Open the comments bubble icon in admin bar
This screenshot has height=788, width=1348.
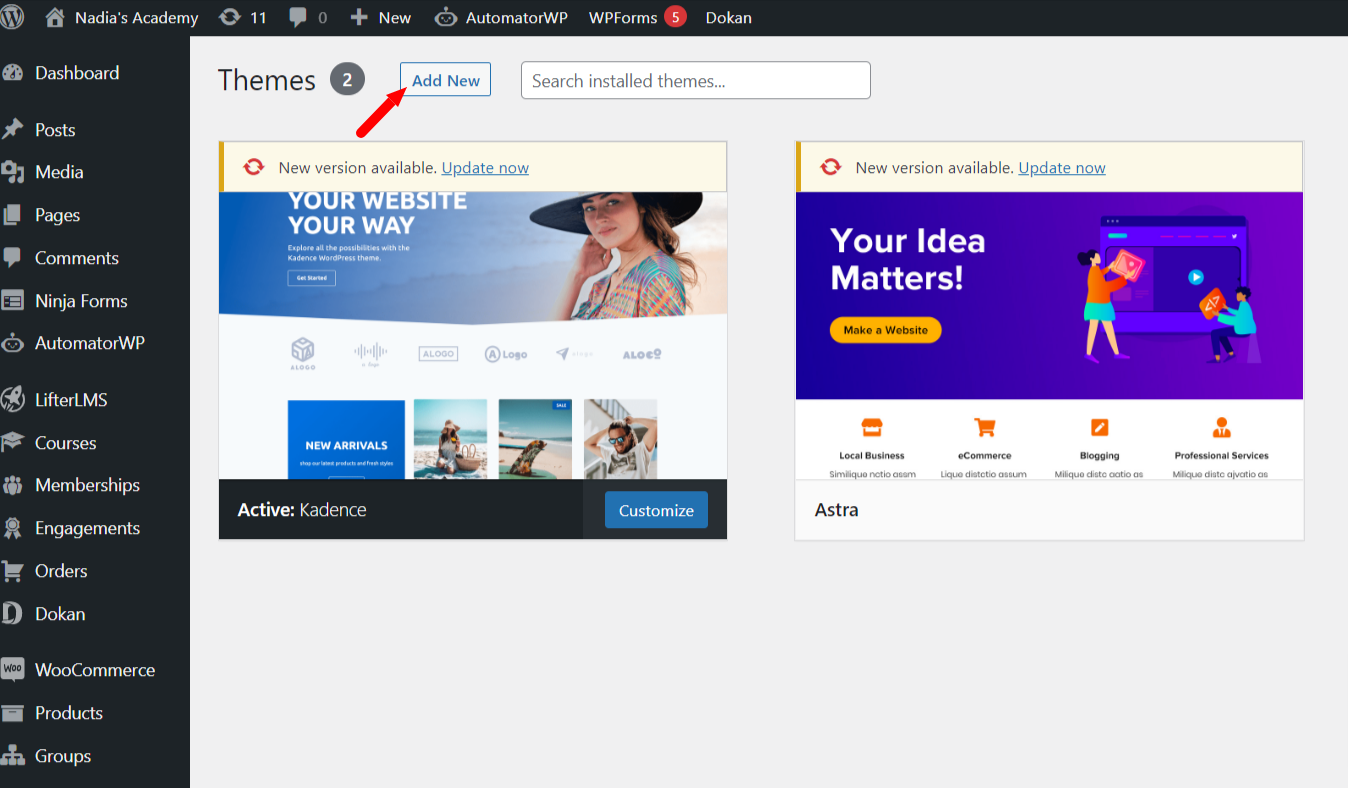pos(298,18)
